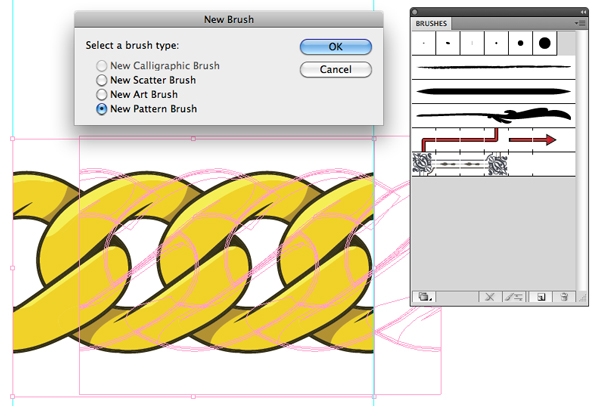
Task: Select the New Pattern Brush radio button
Action: tap(101, 109)
